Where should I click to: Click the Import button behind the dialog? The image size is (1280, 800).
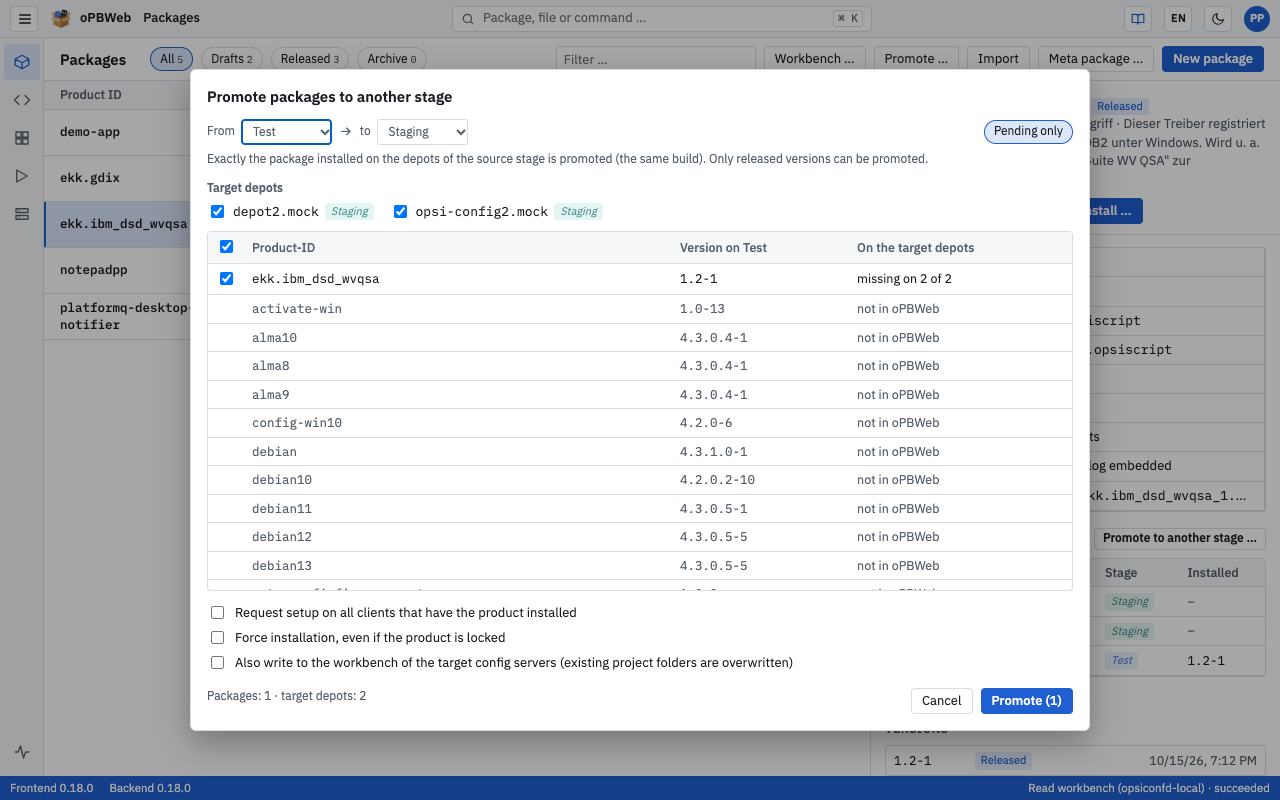[998, 59]
